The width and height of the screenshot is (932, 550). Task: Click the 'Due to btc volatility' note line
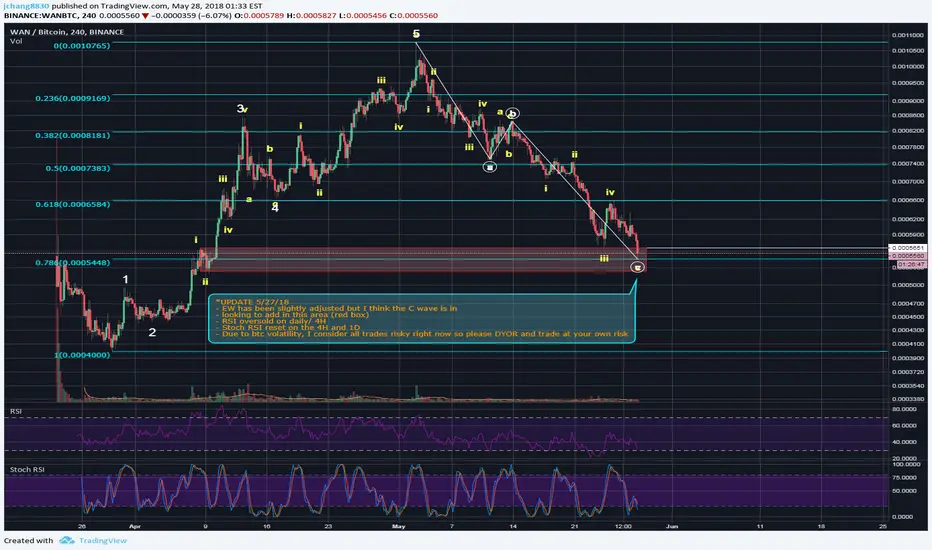coord(421,334)
